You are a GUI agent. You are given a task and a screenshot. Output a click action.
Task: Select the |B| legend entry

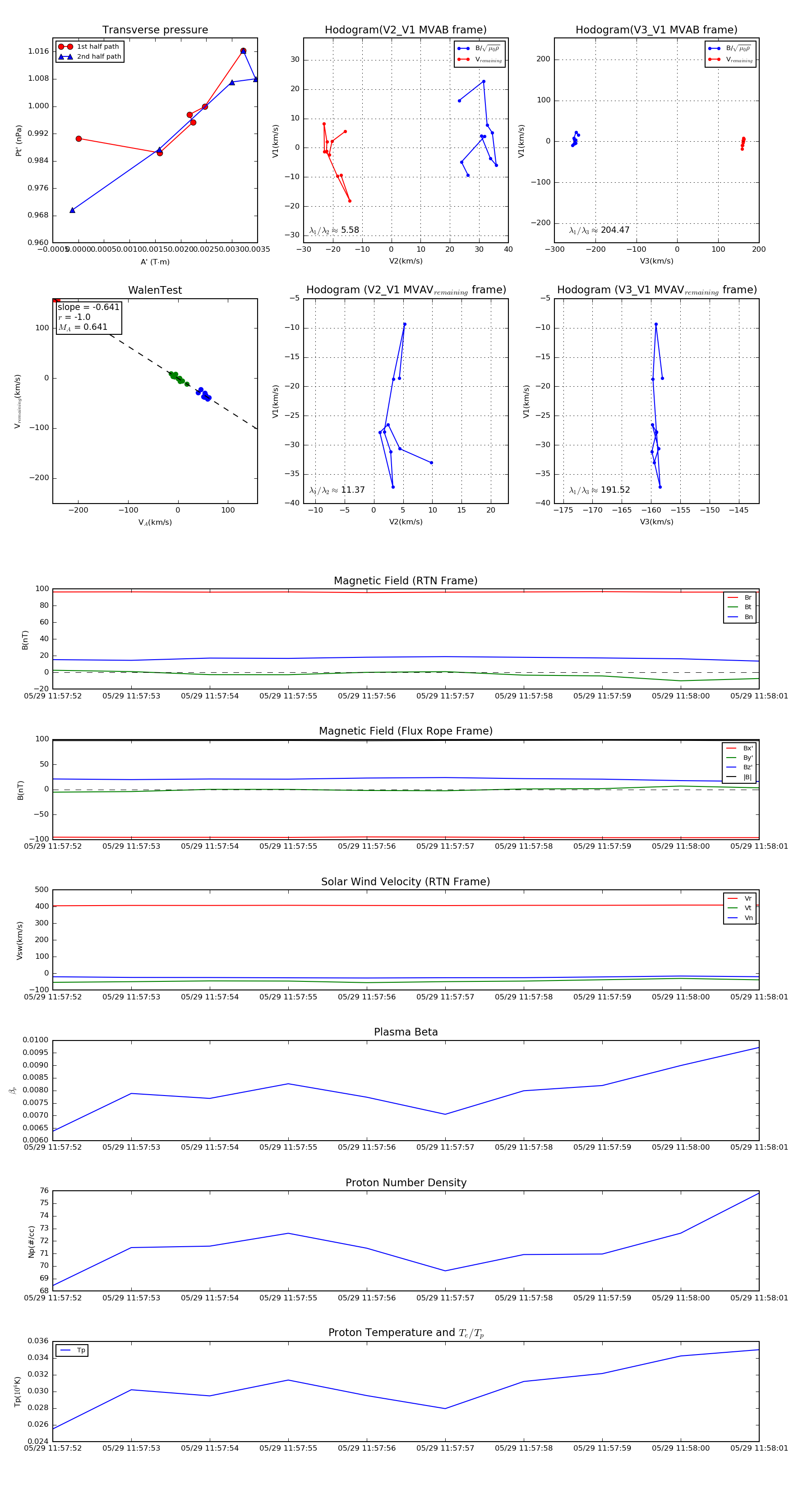[739, 777]
